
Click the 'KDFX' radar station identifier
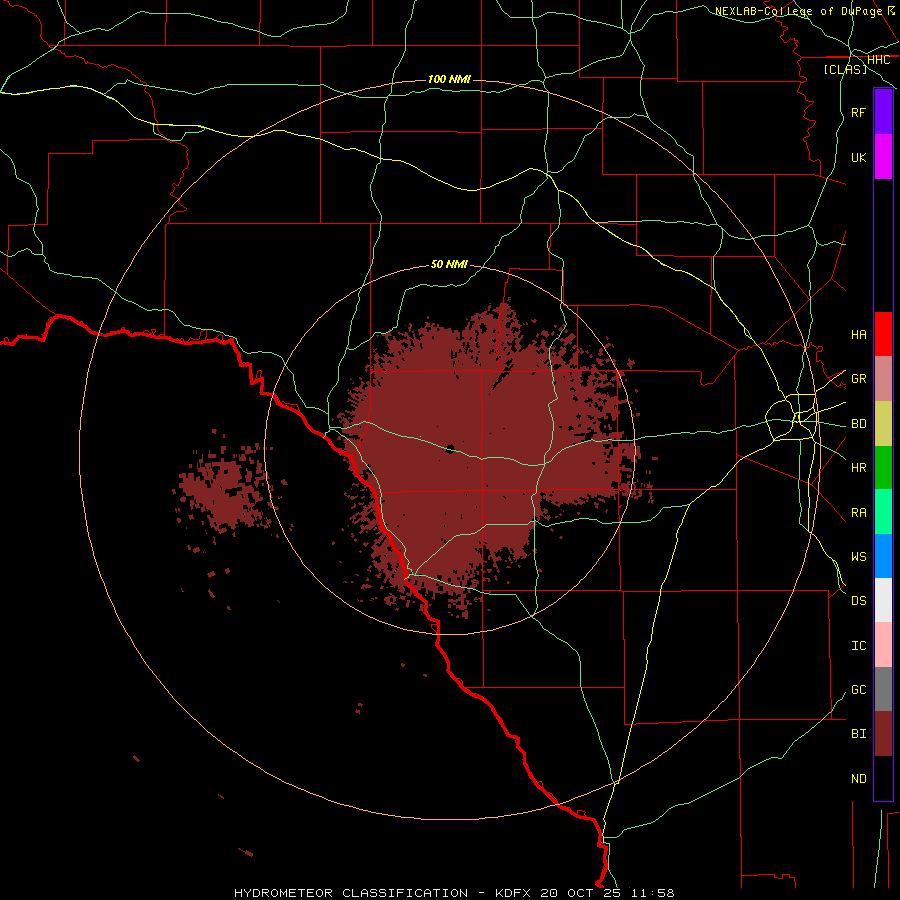[513, 893]
